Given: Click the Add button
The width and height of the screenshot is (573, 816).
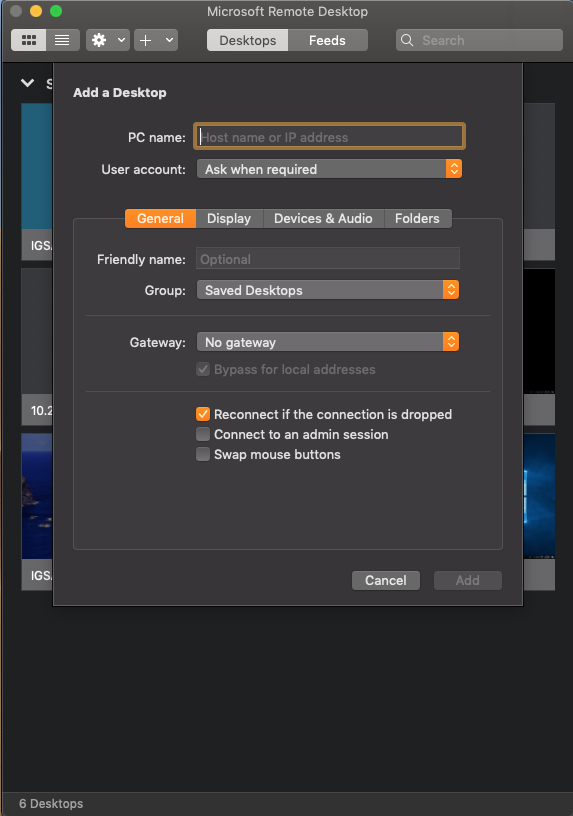Looking at the screenshot, I should (468, 580).
